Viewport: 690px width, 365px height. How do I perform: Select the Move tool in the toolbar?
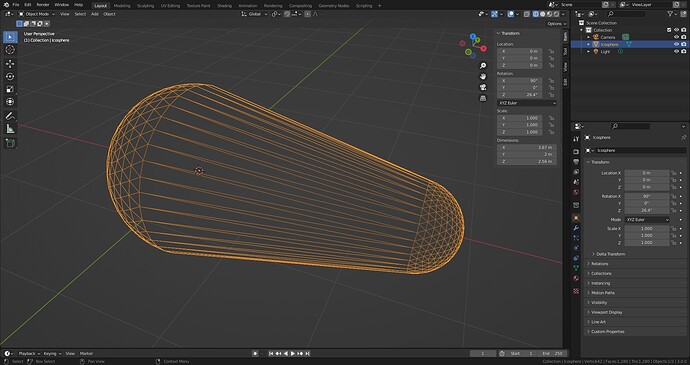point(10,64)
